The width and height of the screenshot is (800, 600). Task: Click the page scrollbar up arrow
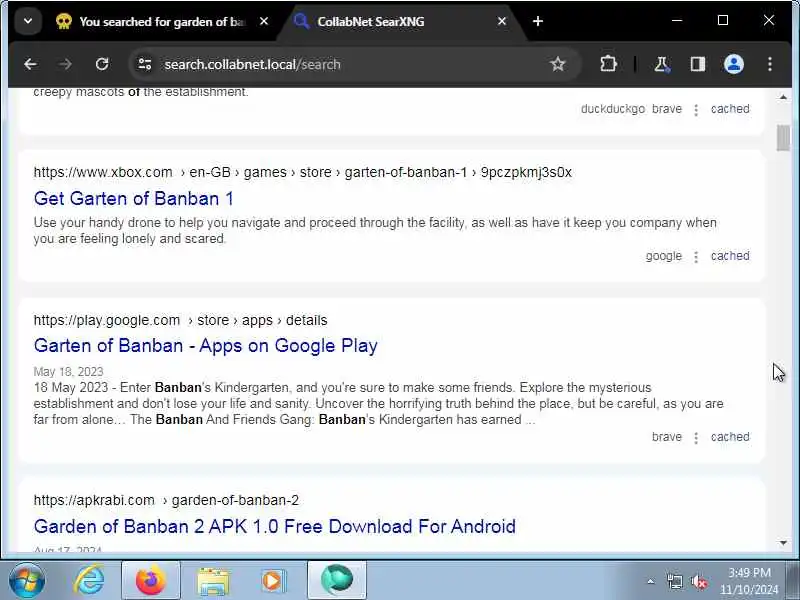point(783,97)
